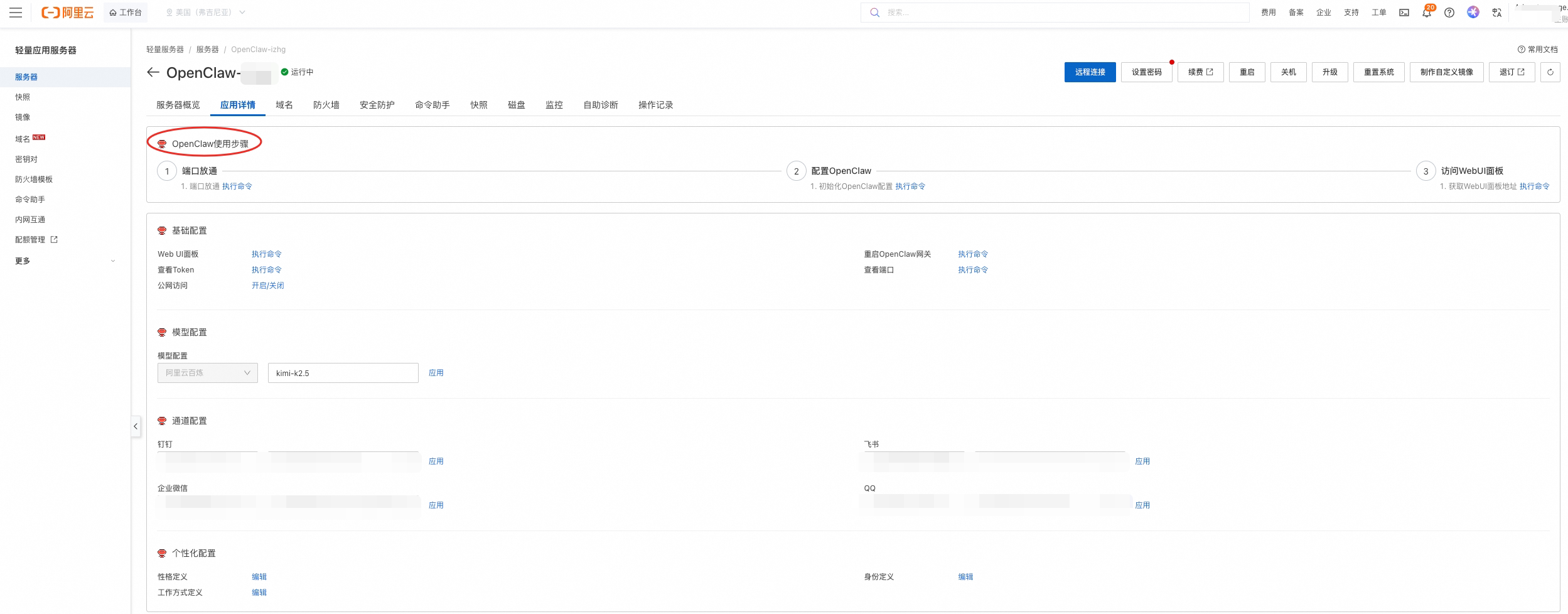Click the search magnifier icon
The image size is (1568, 614).
tap(874, 13)
